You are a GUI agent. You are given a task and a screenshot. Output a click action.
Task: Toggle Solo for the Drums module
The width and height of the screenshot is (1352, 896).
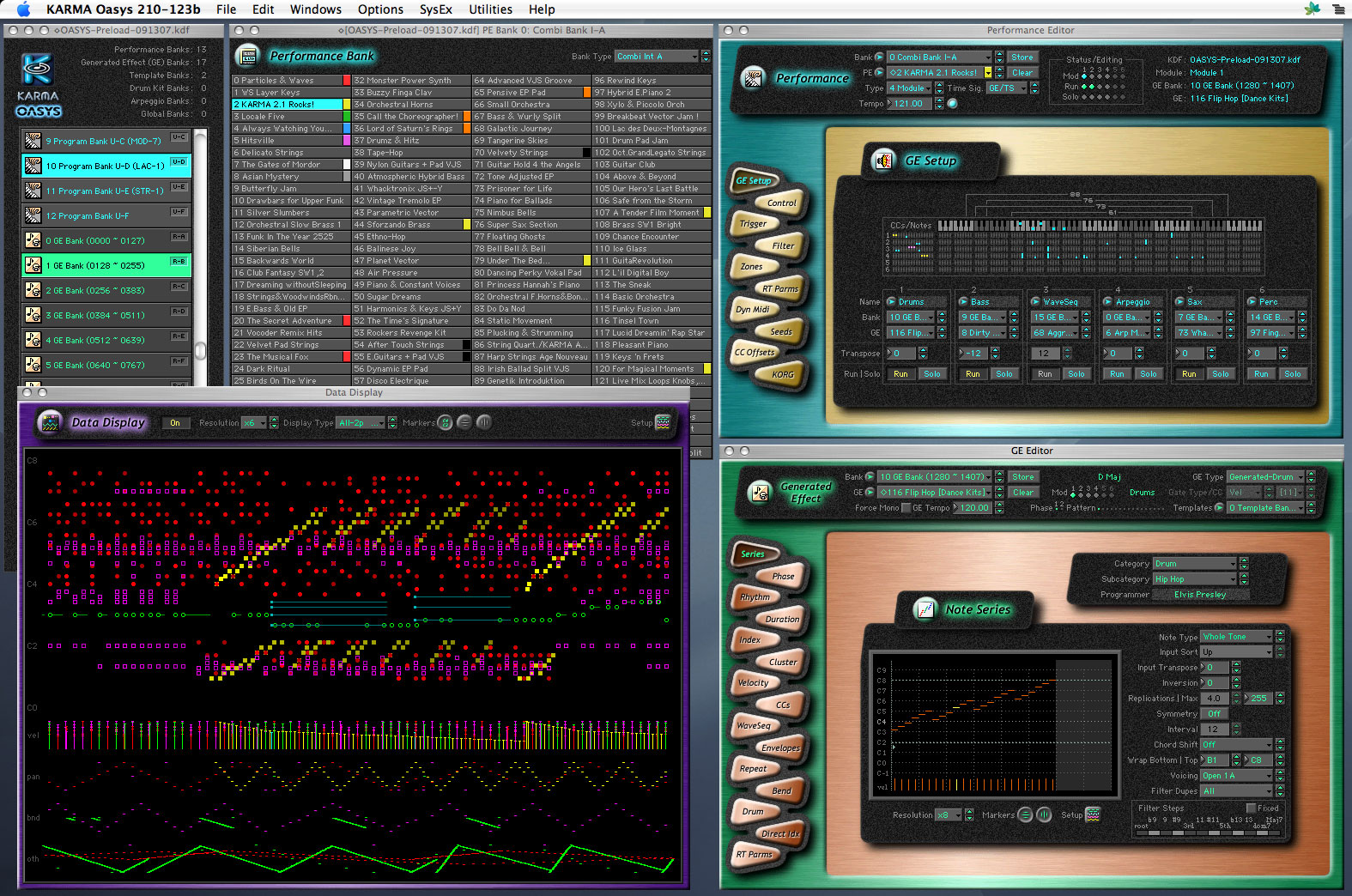[x=932, y=374]
